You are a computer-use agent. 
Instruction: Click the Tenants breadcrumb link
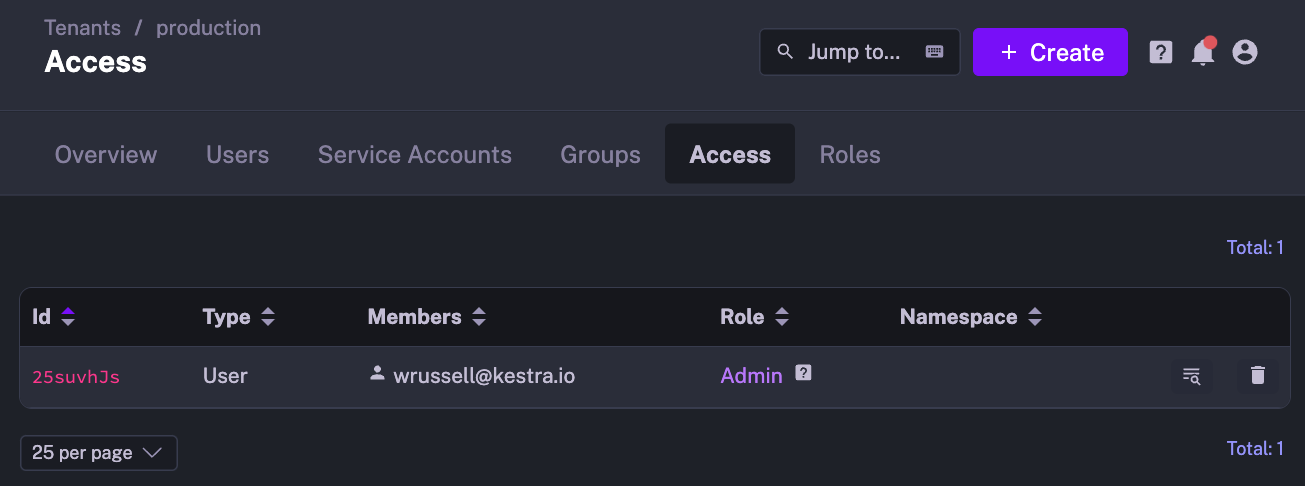coord(82,28)
